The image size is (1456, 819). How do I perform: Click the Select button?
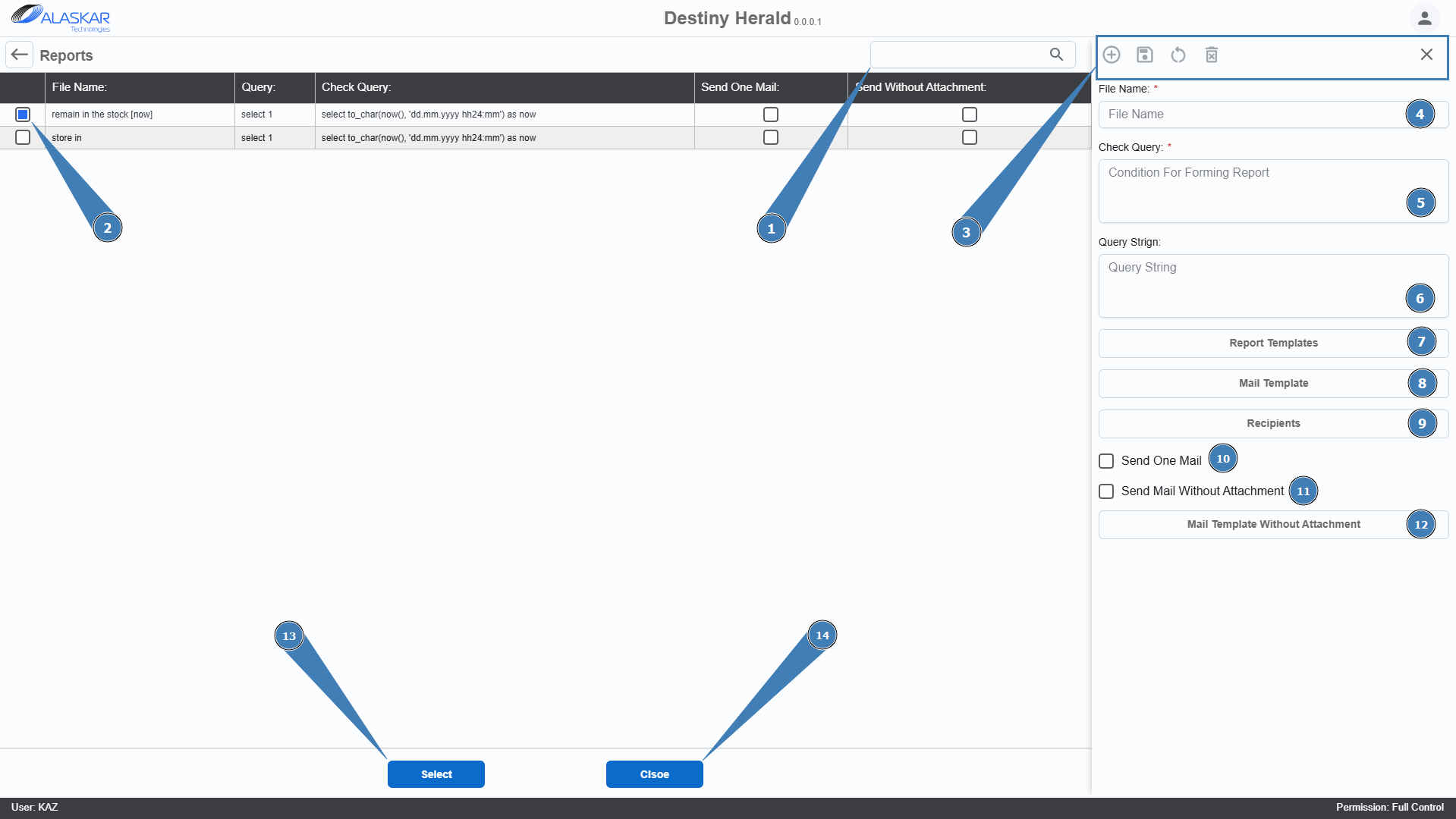pos(436,774)
